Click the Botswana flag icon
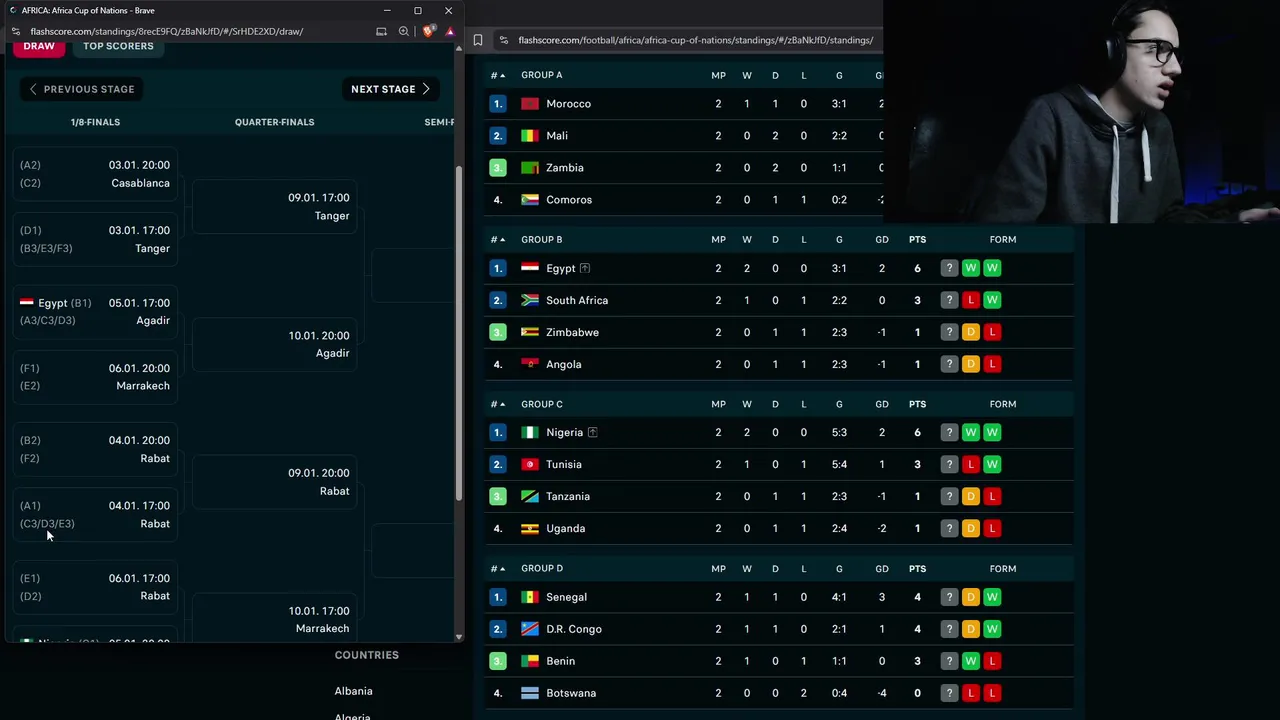1280x720 pixels. pos(530,693)
